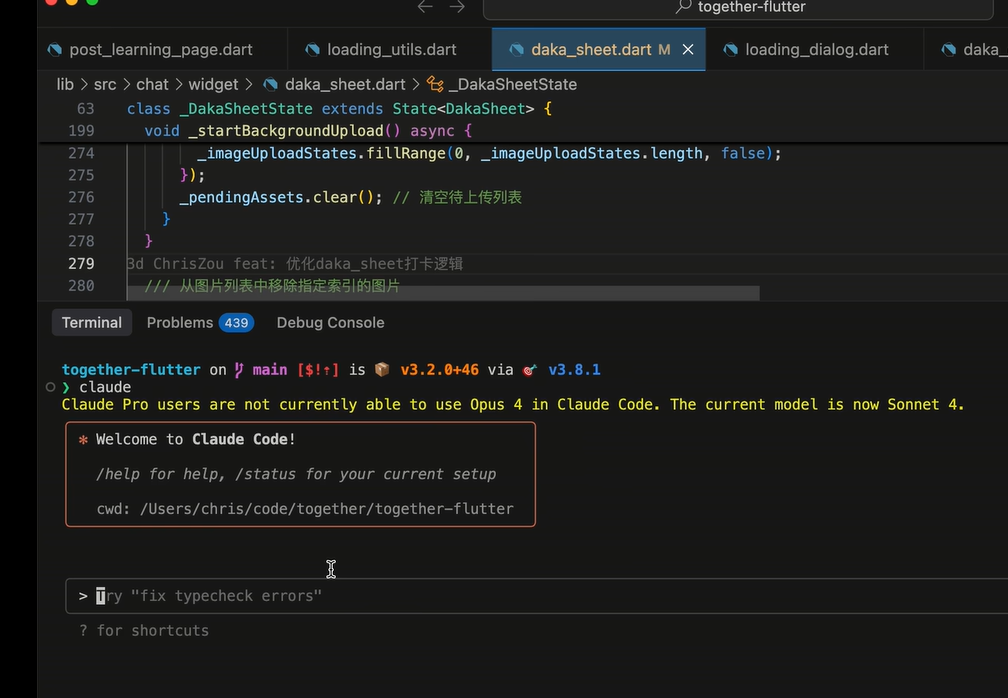Viewport: 1008px width, 698px height.
Task: Open the Problems panel tab
Action: click(x=180, y=323)
